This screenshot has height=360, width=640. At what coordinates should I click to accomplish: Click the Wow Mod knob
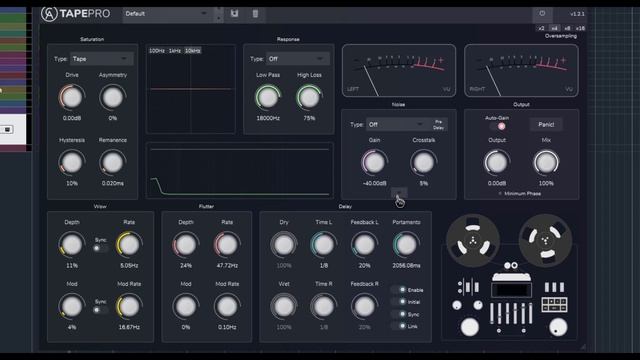(x=71, y=306)
